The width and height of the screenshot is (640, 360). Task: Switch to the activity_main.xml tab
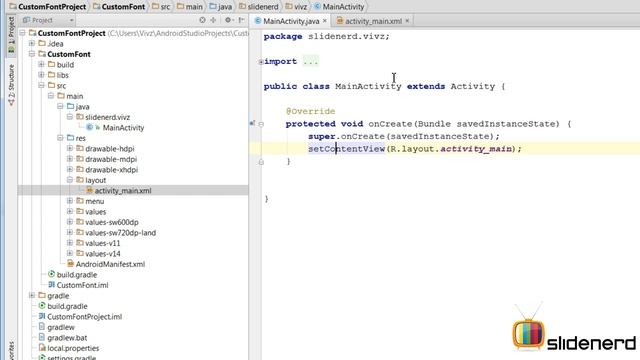pyautogui.click(x=373, y=21)
